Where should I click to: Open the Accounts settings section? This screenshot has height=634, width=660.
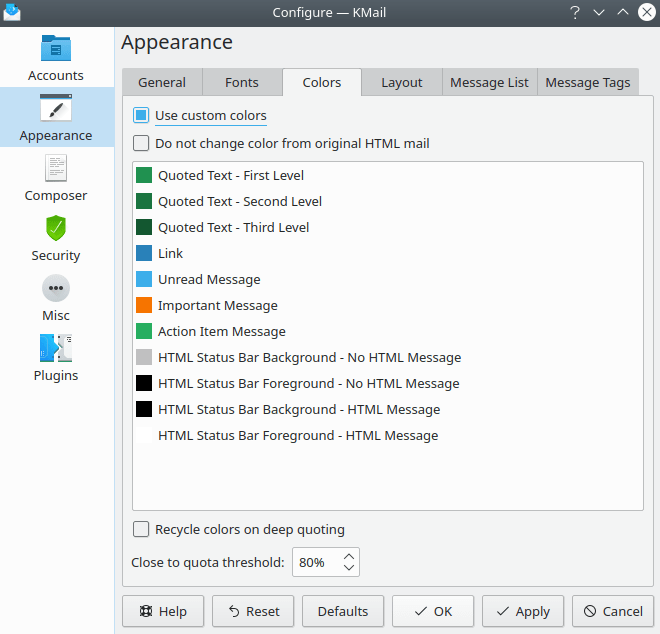pyautogui.click(x=56, y=57)
